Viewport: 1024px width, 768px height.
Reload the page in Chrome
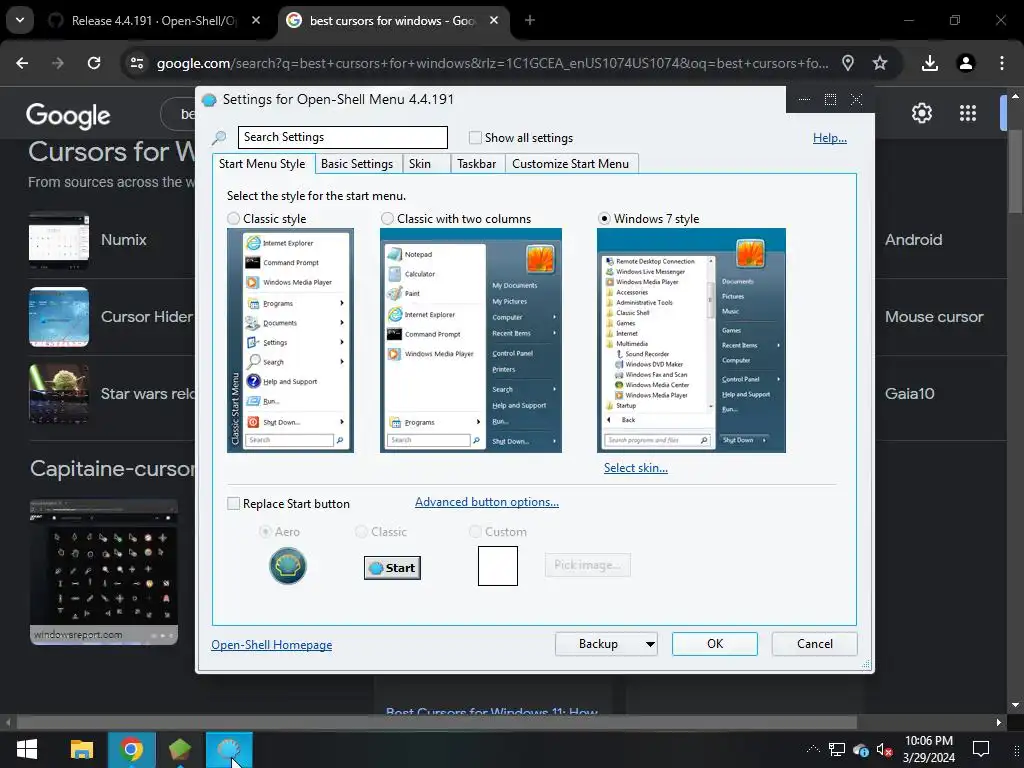(x=94, y=63)
